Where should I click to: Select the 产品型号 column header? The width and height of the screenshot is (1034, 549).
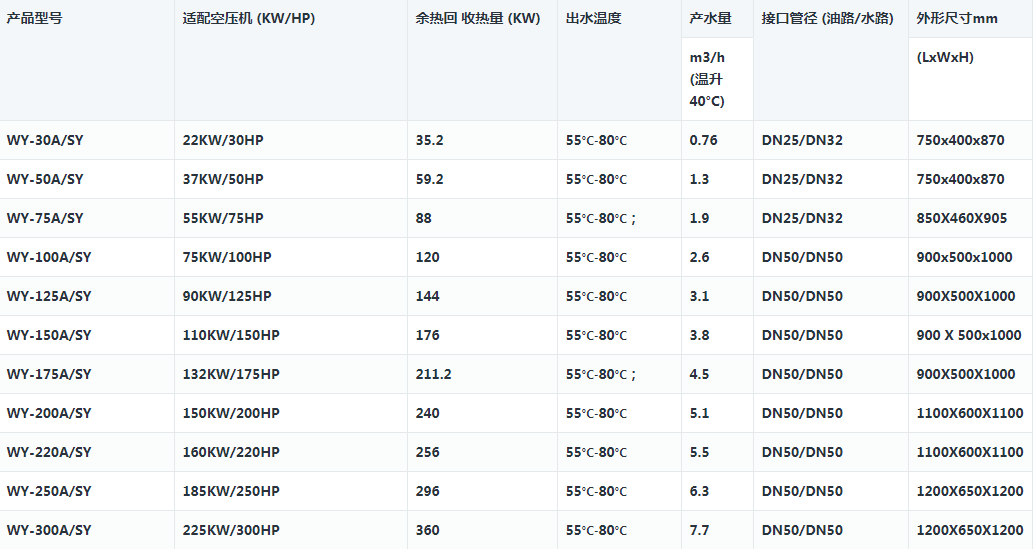[34, 18]
